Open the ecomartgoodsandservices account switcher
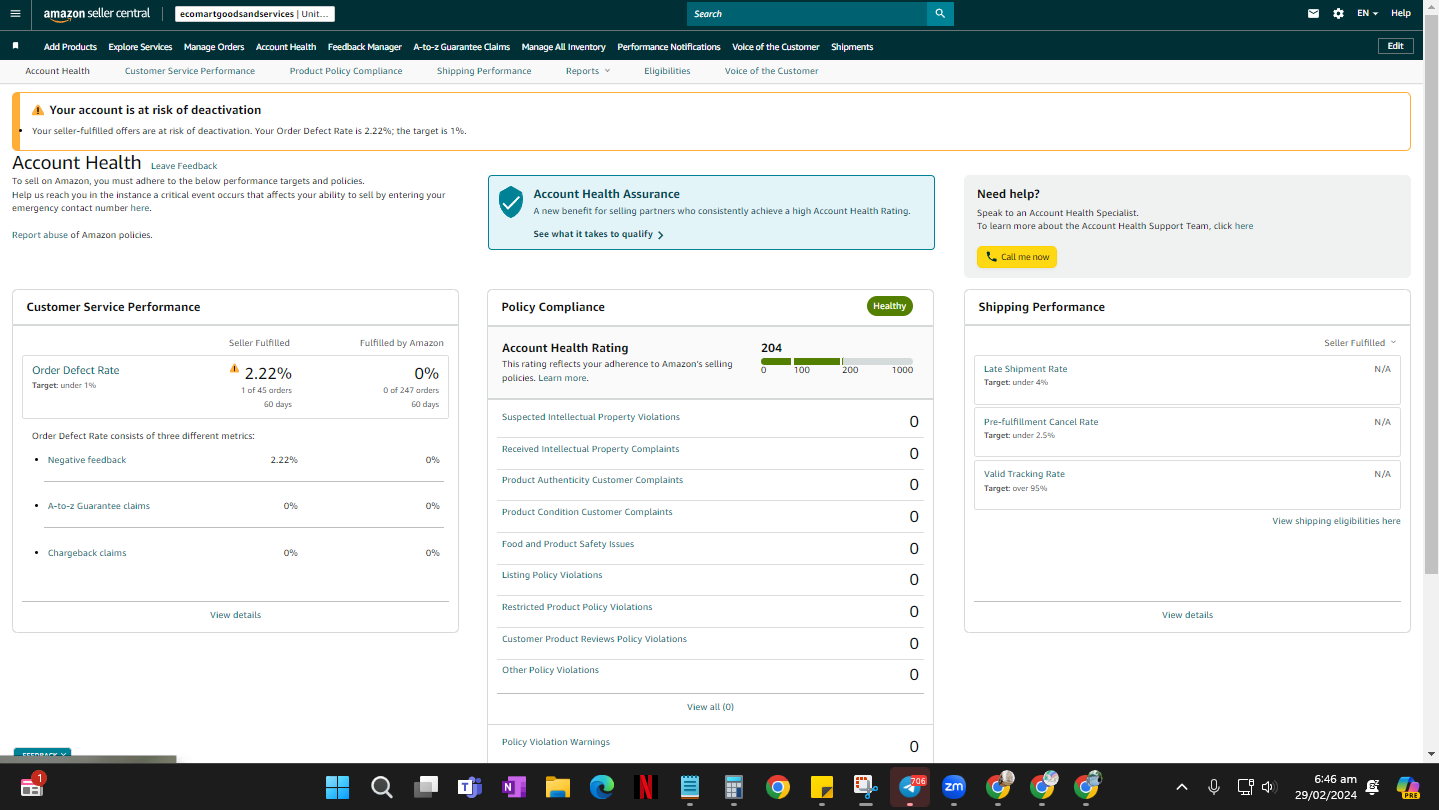The height and width of the screenshot is (810, 1439). 254,14
